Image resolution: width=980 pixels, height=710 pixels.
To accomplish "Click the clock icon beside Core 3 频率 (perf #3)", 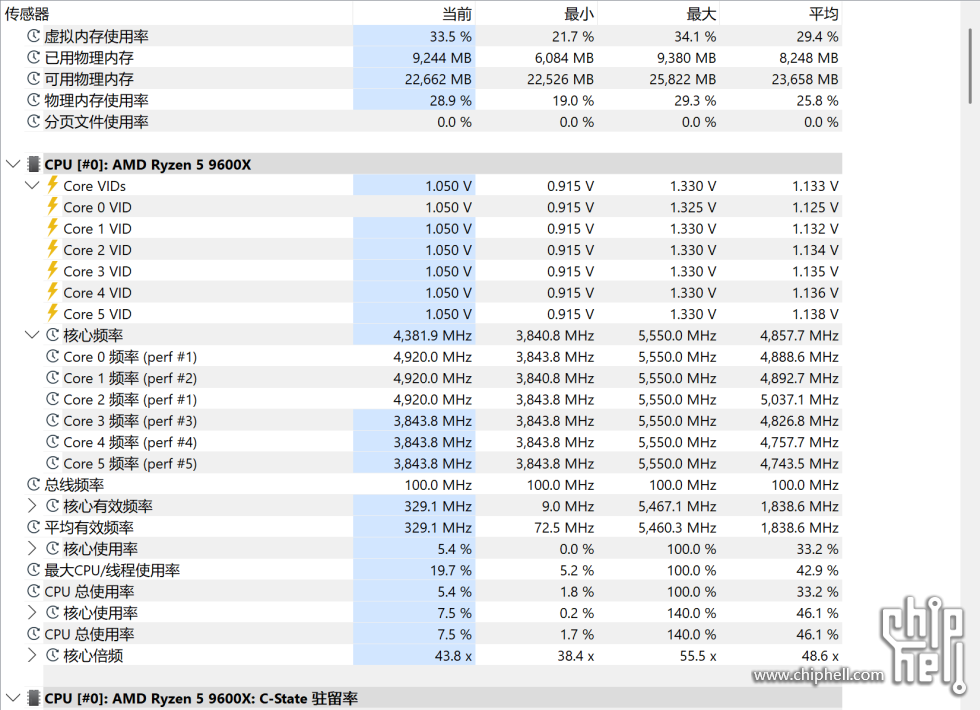I will (x=53, y=420).
